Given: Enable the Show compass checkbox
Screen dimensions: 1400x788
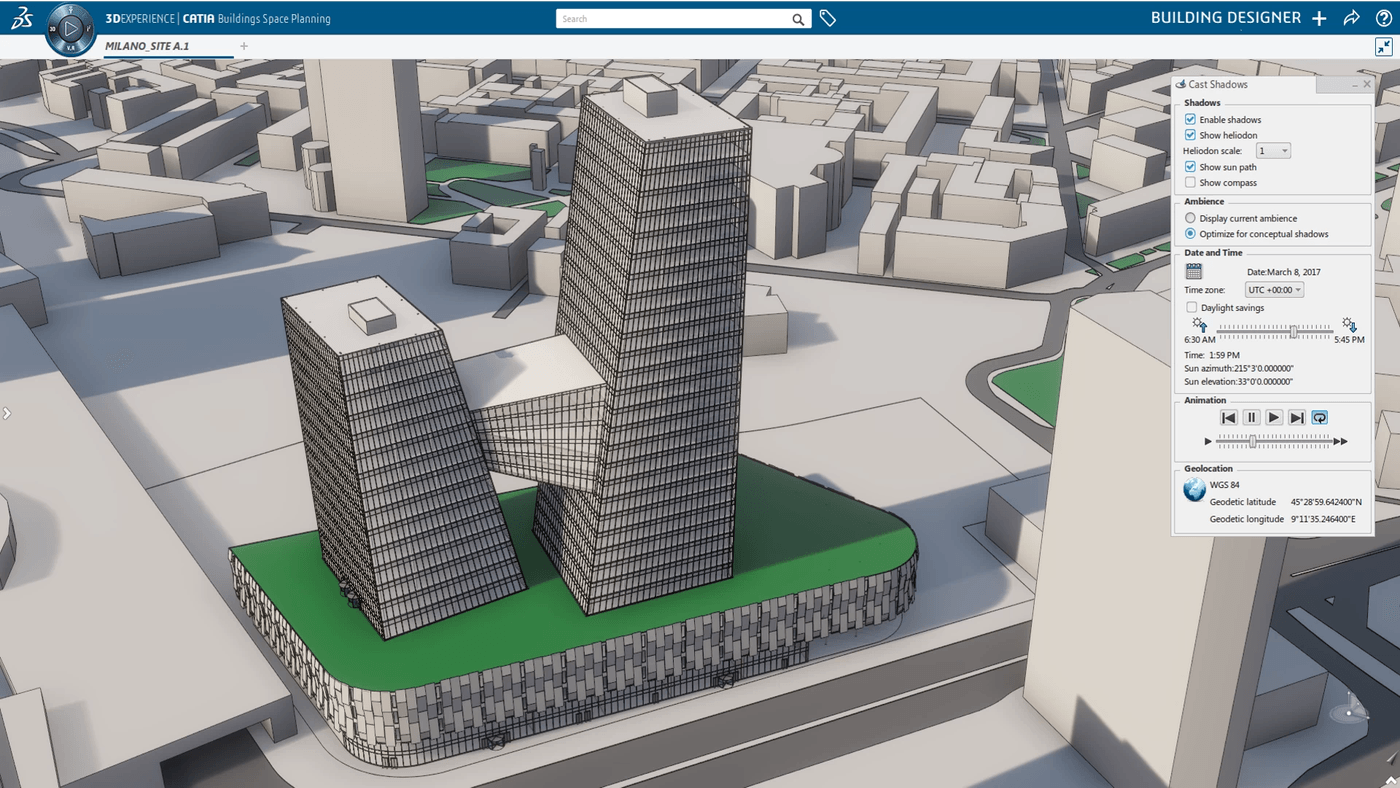Looking at the screenshot, I should point(1190,182).
